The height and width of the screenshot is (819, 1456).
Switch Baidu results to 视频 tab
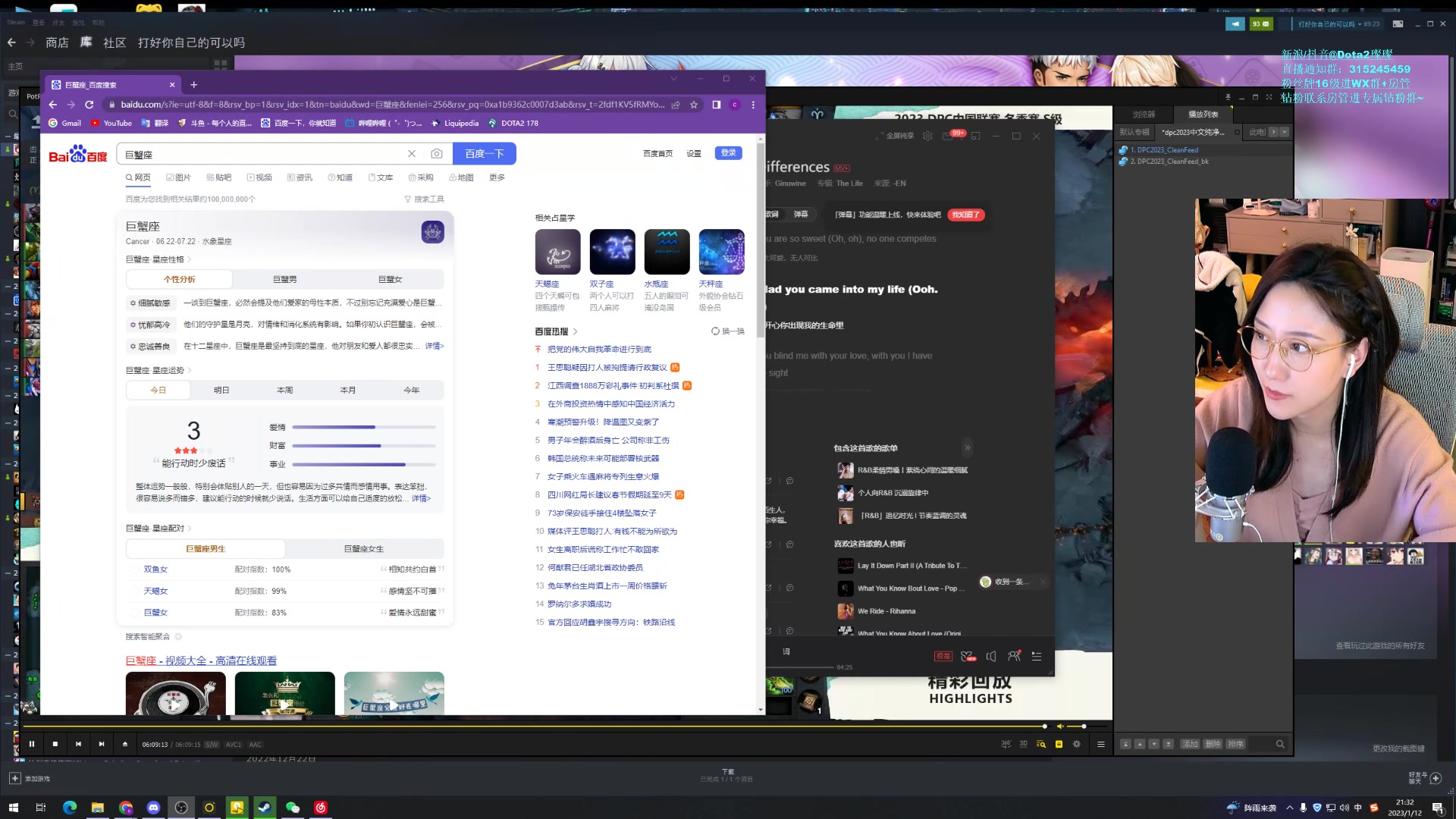click(259, 177)
